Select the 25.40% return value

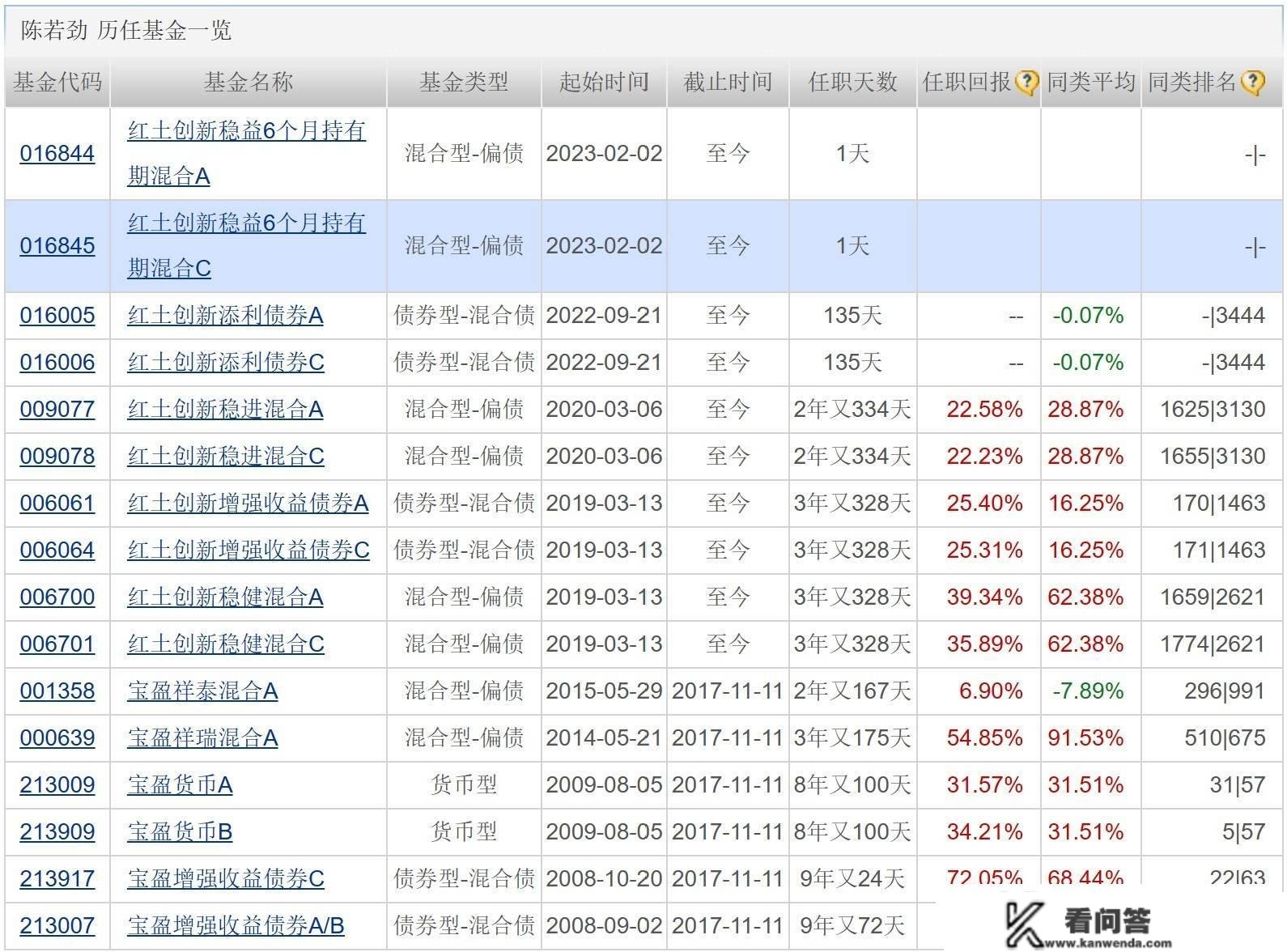985,504
